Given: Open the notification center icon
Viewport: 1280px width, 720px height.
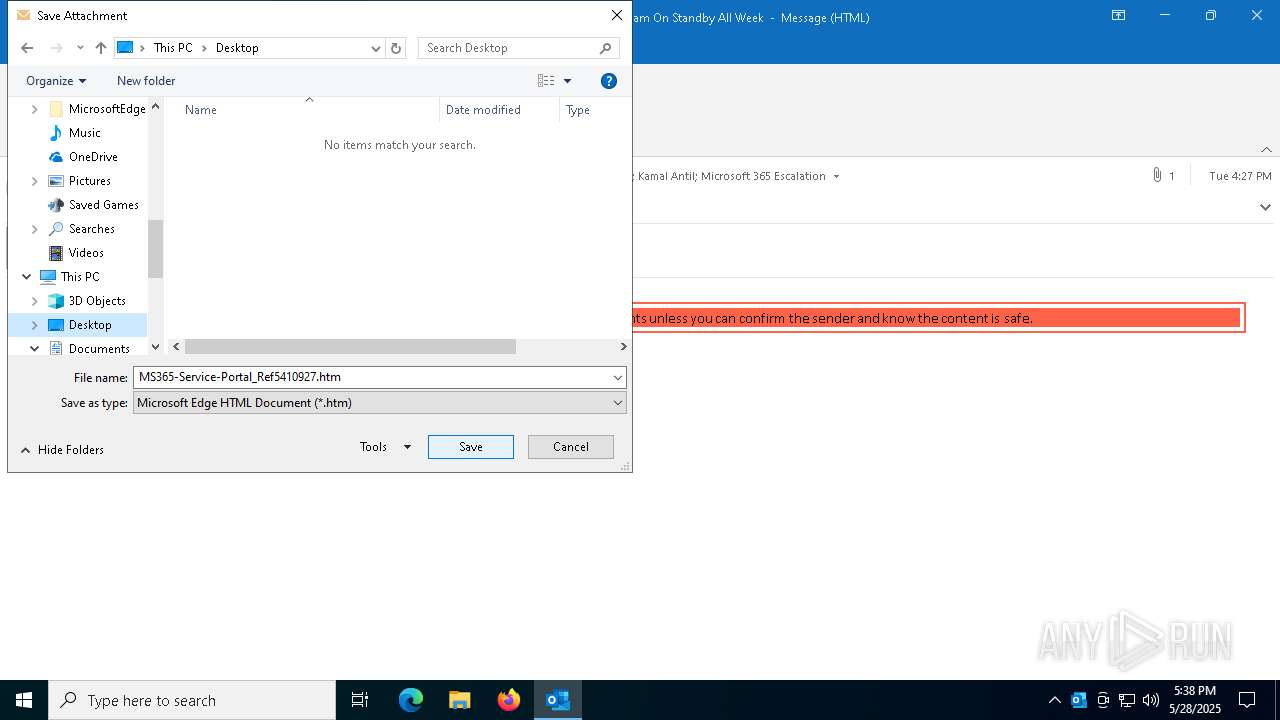Looking at the screenshot, I should [1247, 700].
